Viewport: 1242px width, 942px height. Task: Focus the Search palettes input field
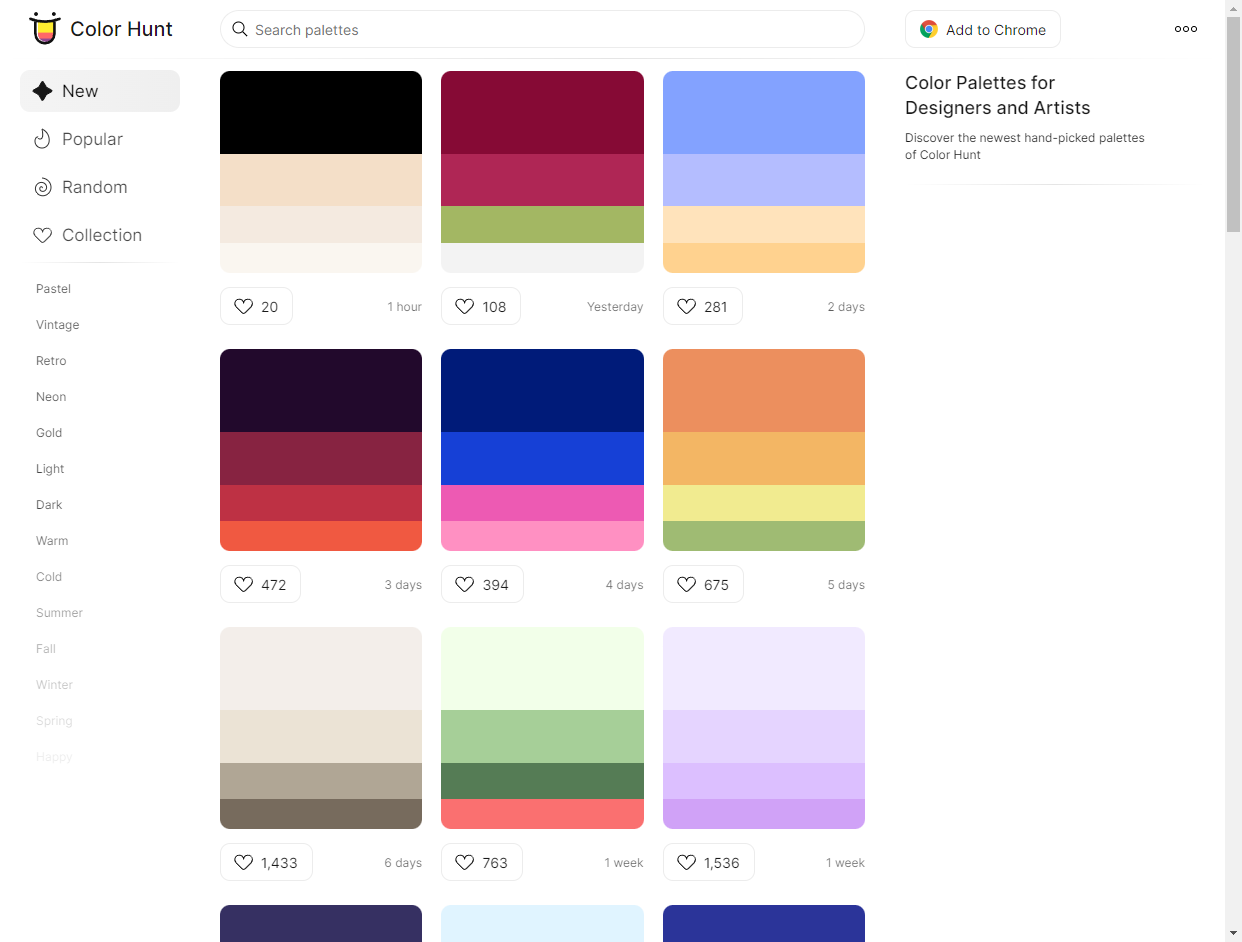point(550,30)
